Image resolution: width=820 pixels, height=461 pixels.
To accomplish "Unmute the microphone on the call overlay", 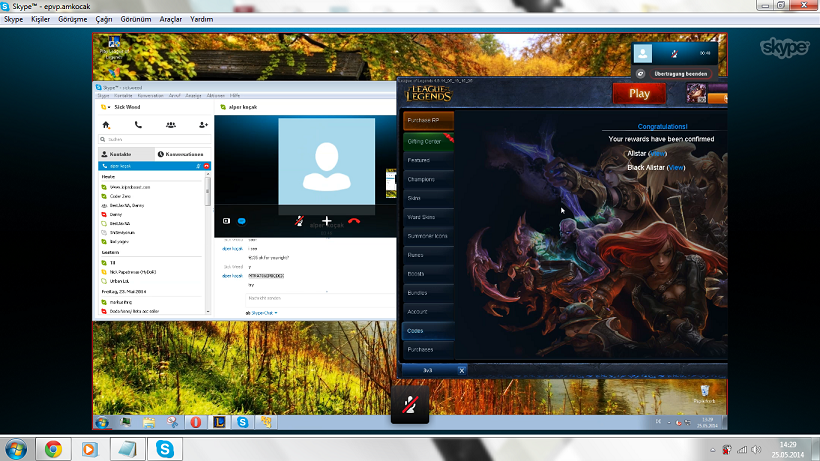I will click(410, 404).
